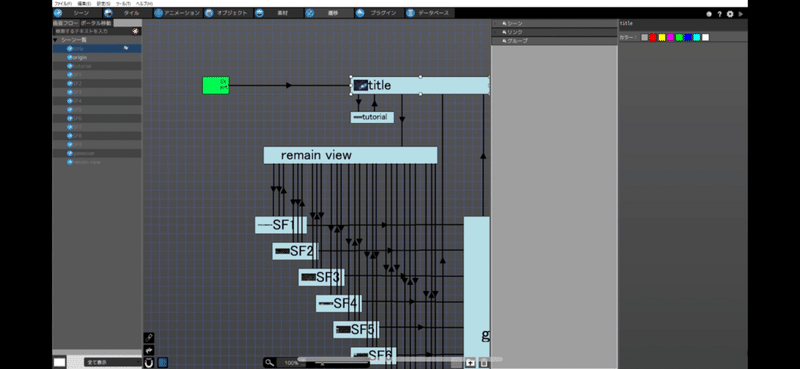Screen dimensions: 800x369
Task: Open the オブジェクト tool tab
Action: (x=228, y=13)
